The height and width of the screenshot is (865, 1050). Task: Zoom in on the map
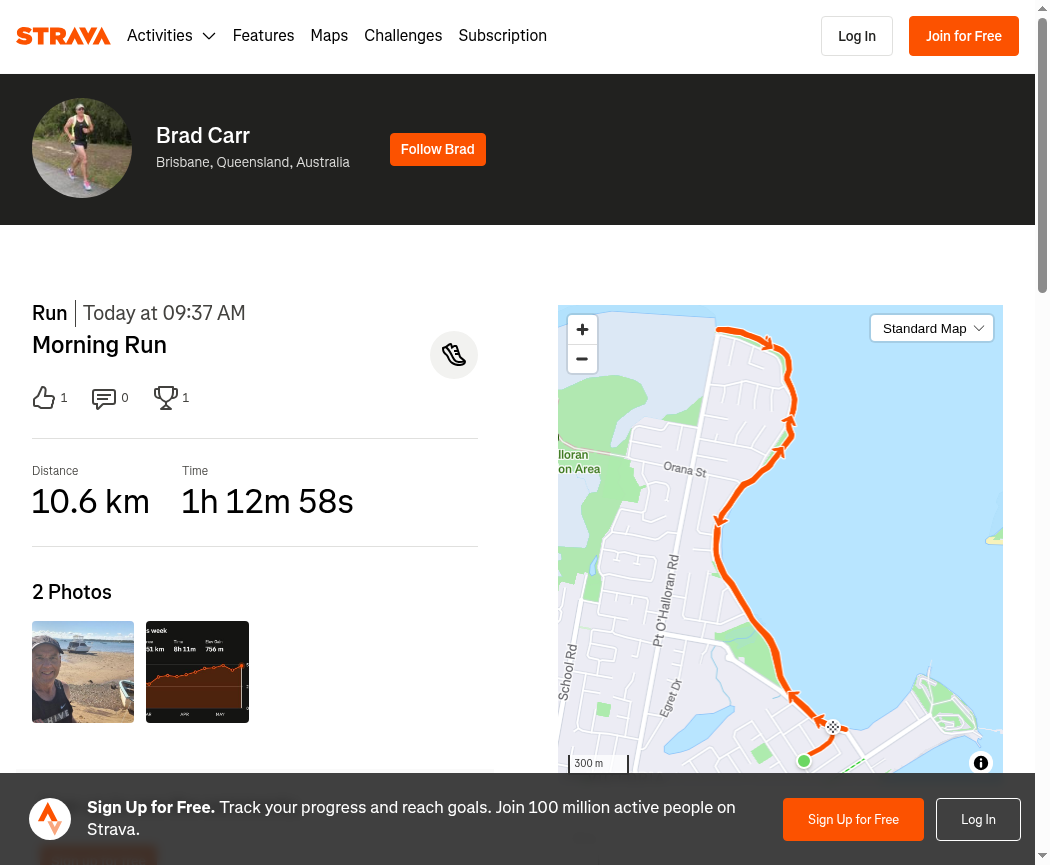(x=582, y=329)
